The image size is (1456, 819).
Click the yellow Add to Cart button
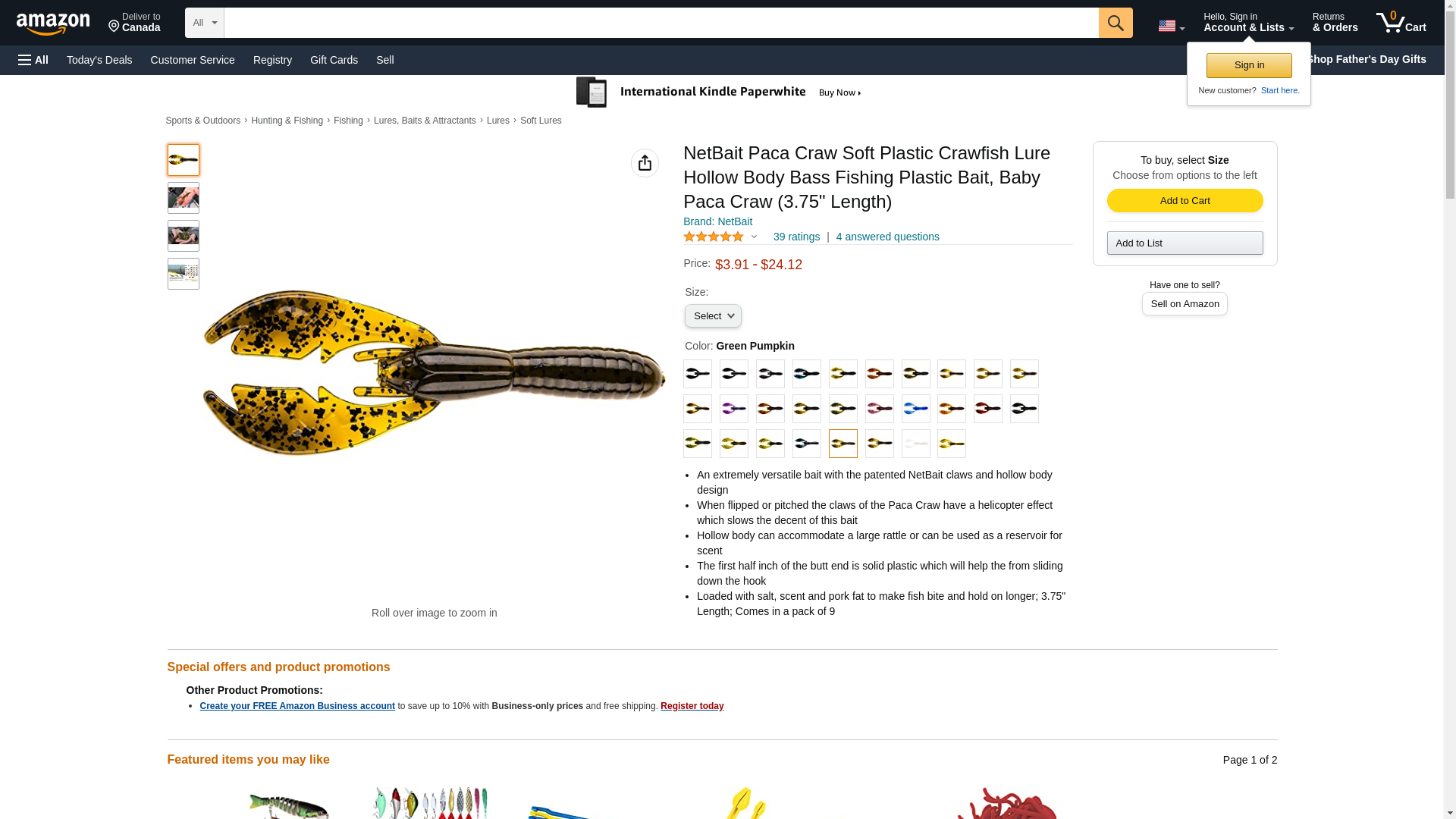(1185, 200)
